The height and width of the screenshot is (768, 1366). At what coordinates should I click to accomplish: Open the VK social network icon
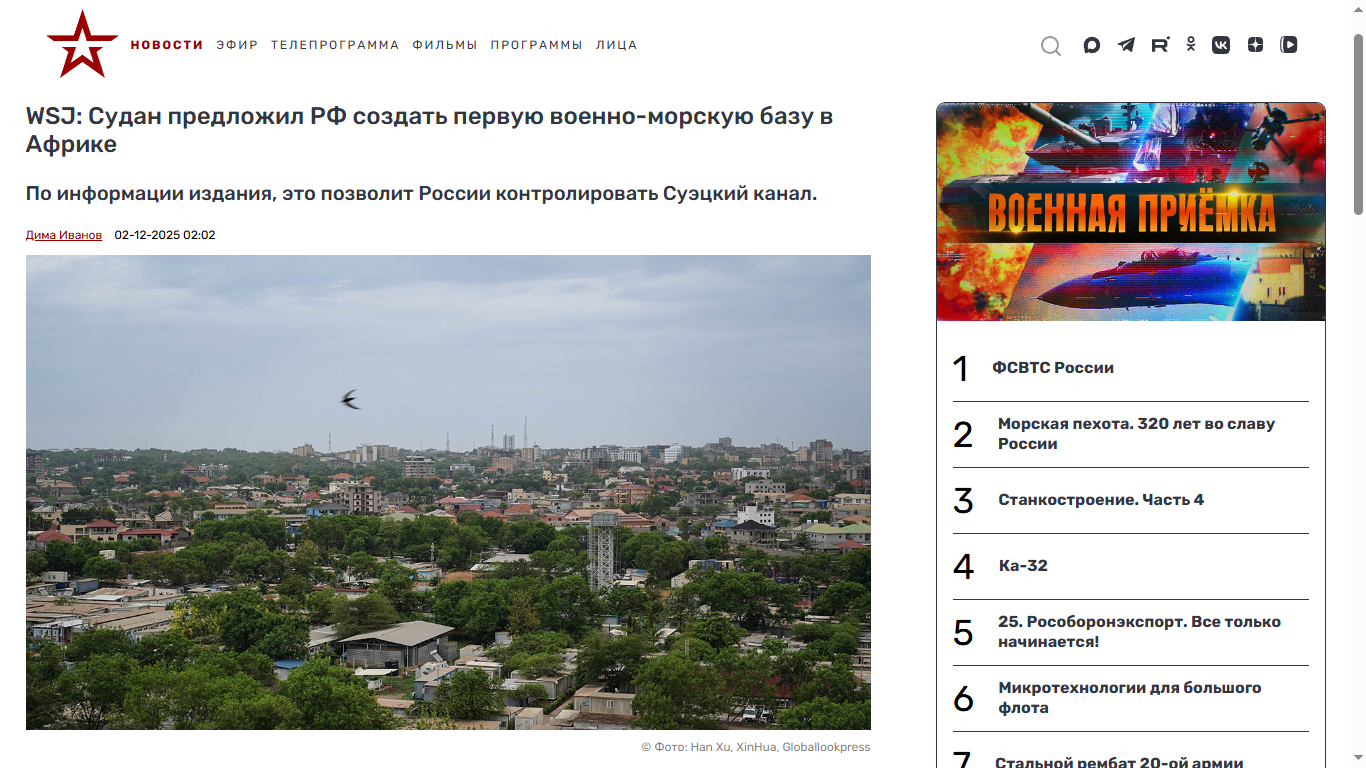1221,45
